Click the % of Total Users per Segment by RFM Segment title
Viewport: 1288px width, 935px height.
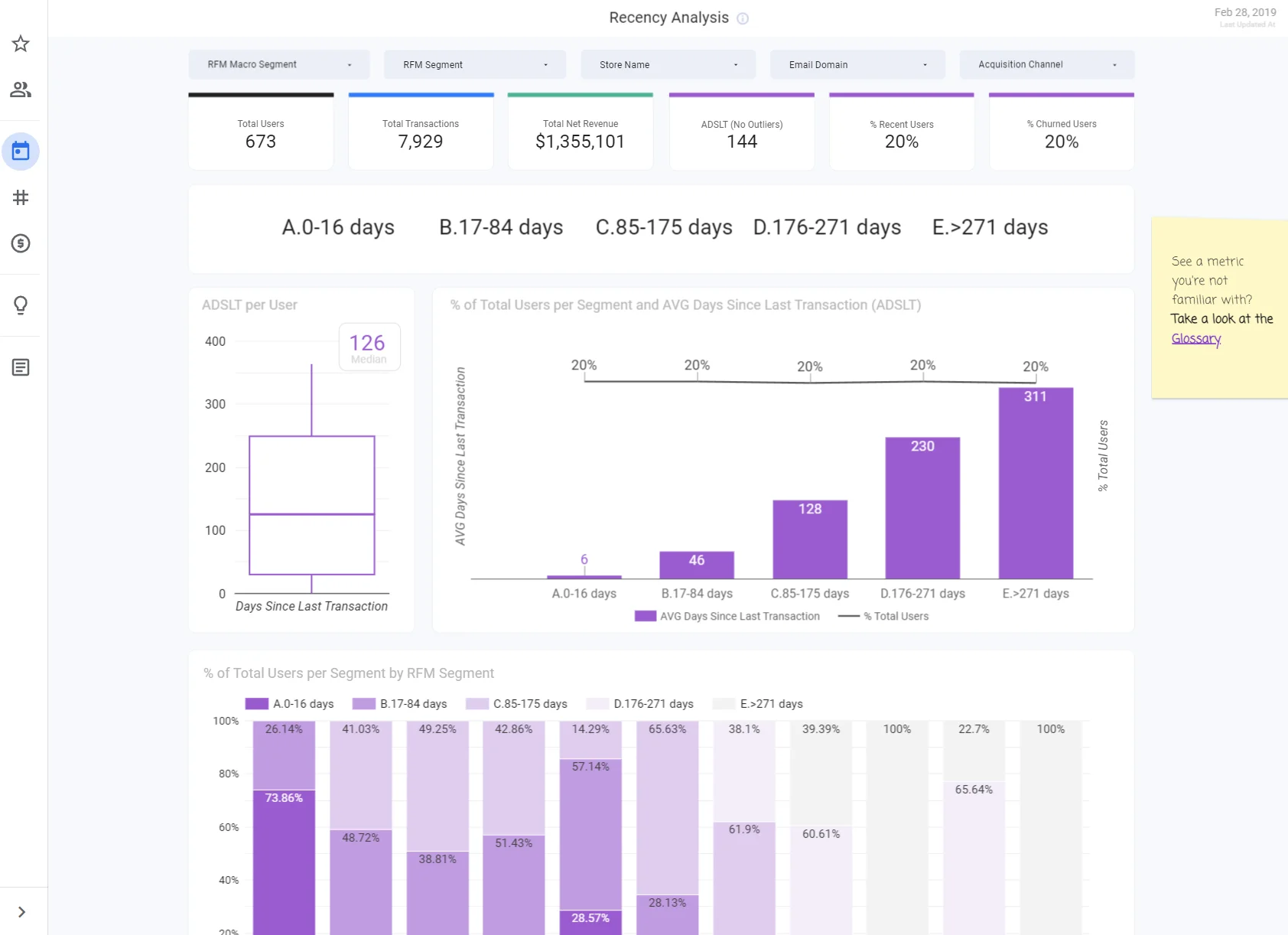point(349,673)
